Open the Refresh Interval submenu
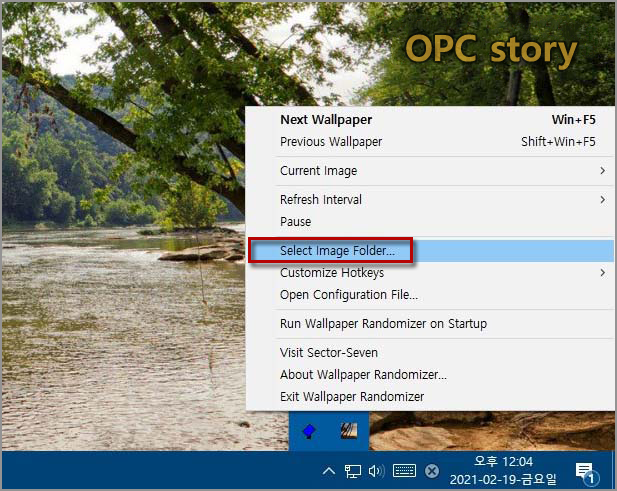 [430, 199]
